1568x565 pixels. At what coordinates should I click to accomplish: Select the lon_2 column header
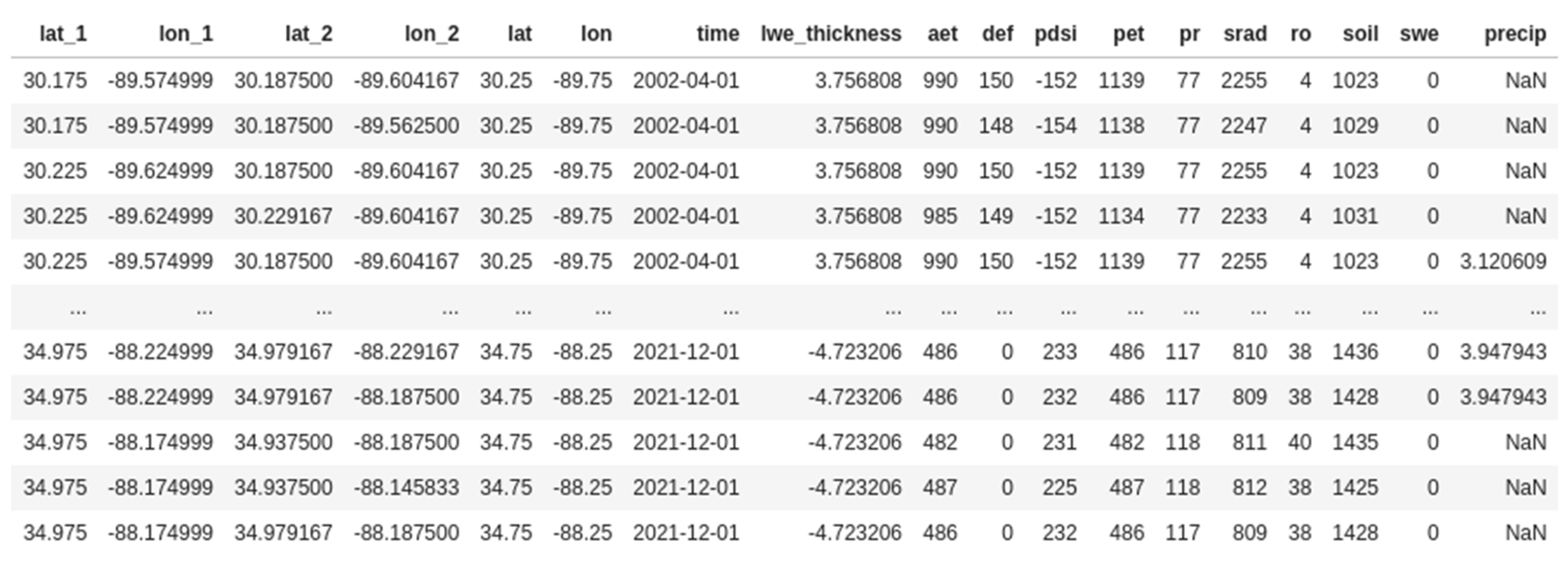(x=431, y=34)
